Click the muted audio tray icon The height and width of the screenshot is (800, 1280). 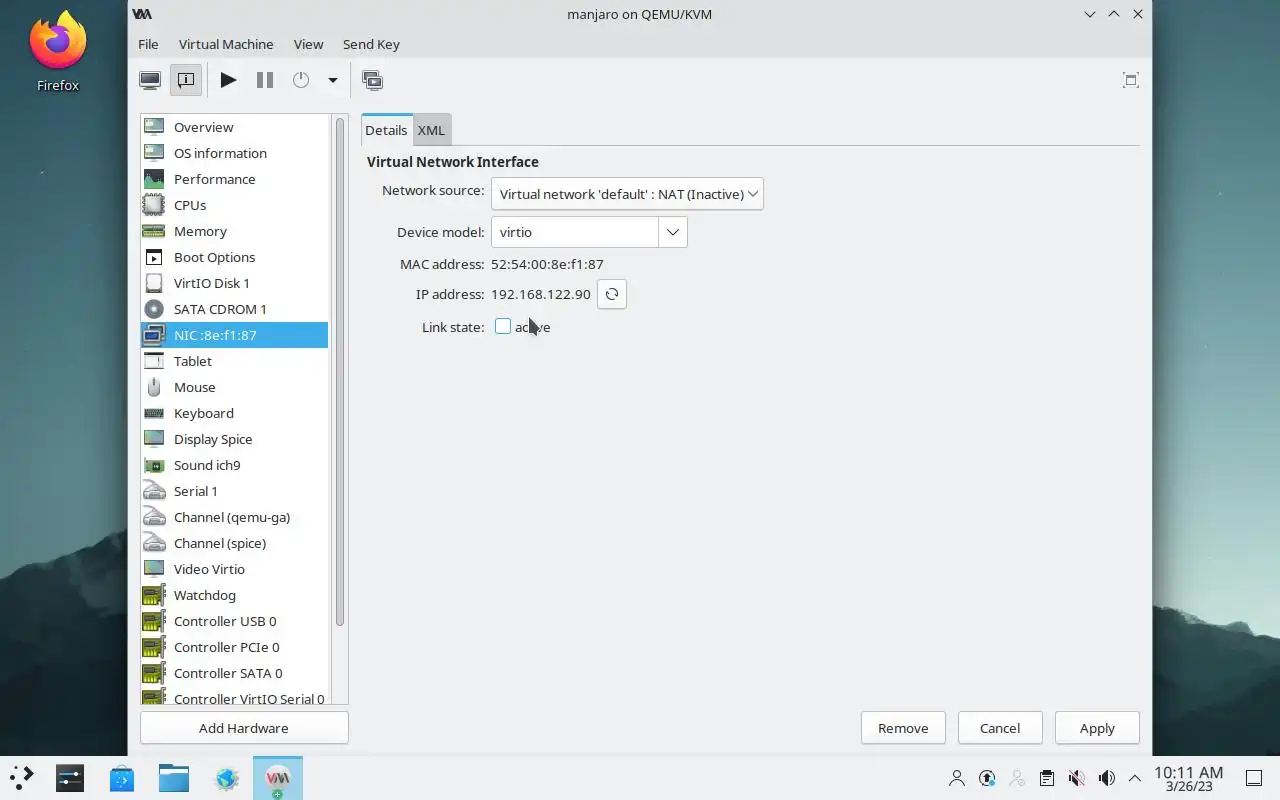click(x=1077, y=778)
